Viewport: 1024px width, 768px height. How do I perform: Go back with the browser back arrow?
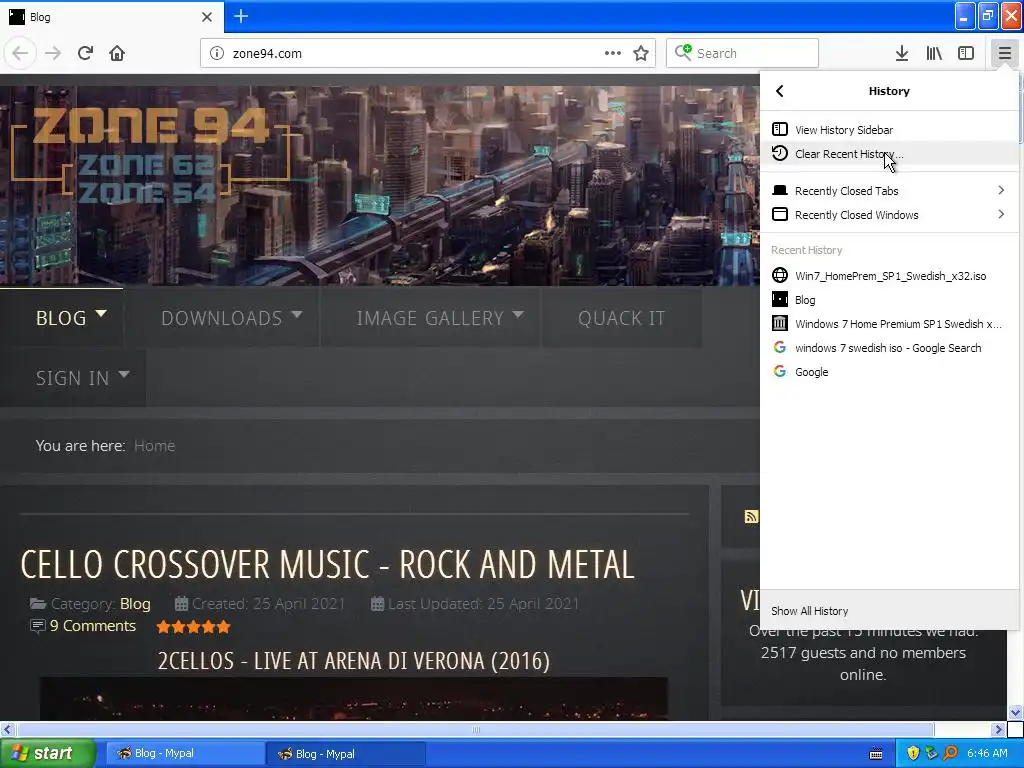tap(20, 53)
